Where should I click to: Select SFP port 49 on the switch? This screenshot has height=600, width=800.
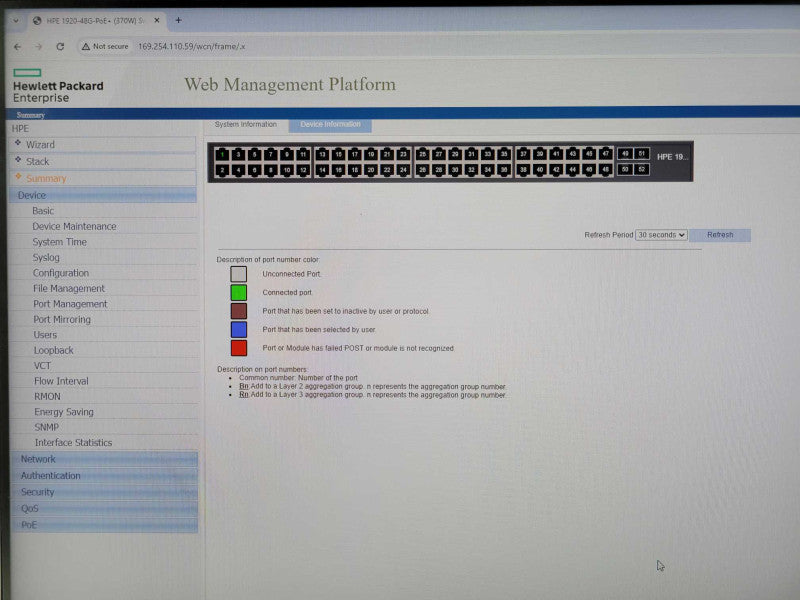(x=625, y=154)
